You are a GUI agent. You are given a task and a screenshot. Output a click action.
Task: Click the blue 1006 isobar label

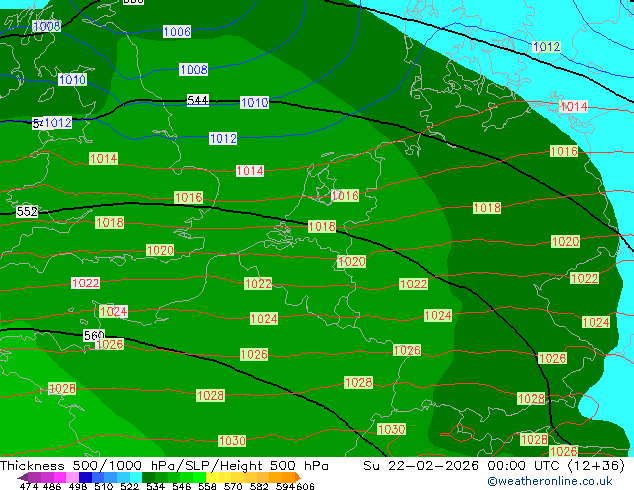(x=177, y=32)
